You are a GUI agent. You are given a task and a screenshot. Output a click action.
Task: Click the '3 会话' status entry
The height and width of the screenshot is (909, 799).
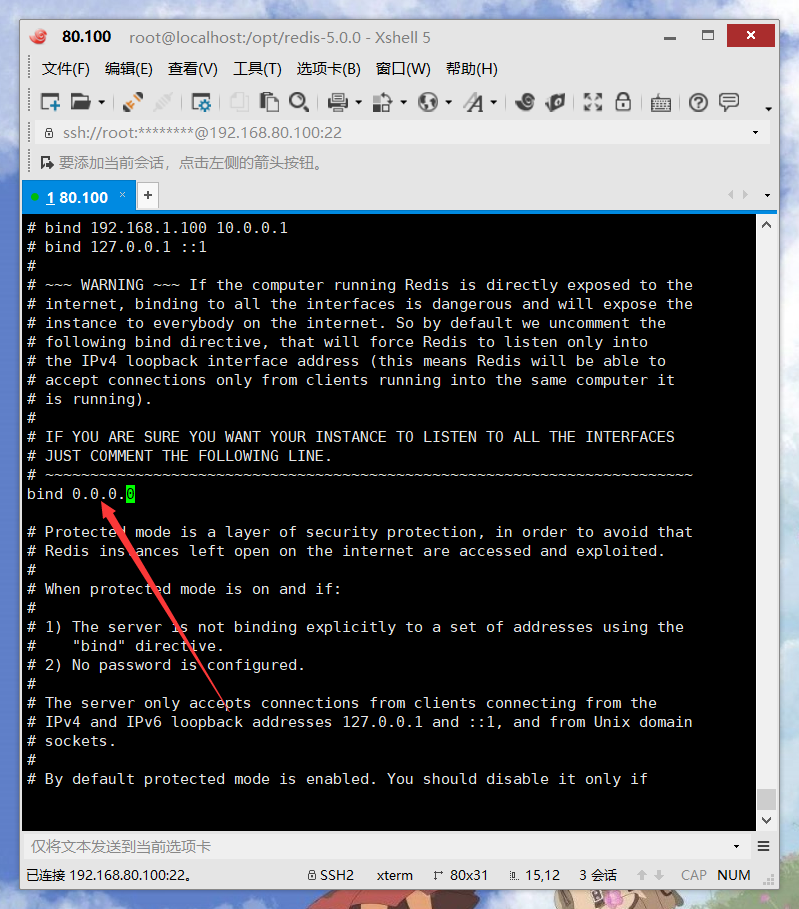click(598, 875)
